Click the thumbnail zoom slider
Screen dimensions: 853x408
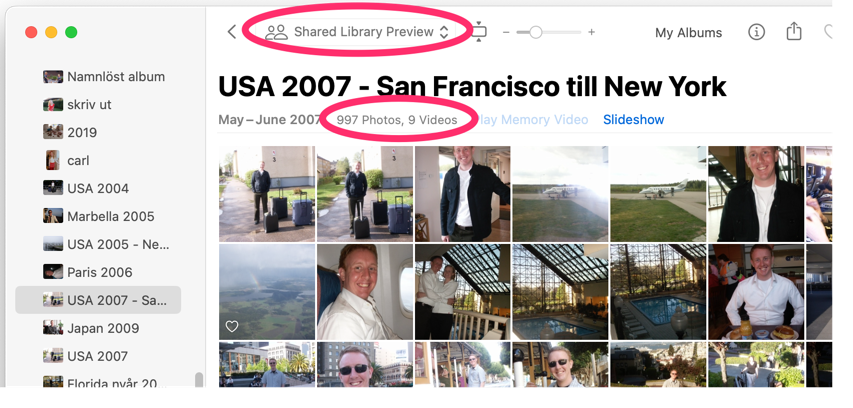549,33
